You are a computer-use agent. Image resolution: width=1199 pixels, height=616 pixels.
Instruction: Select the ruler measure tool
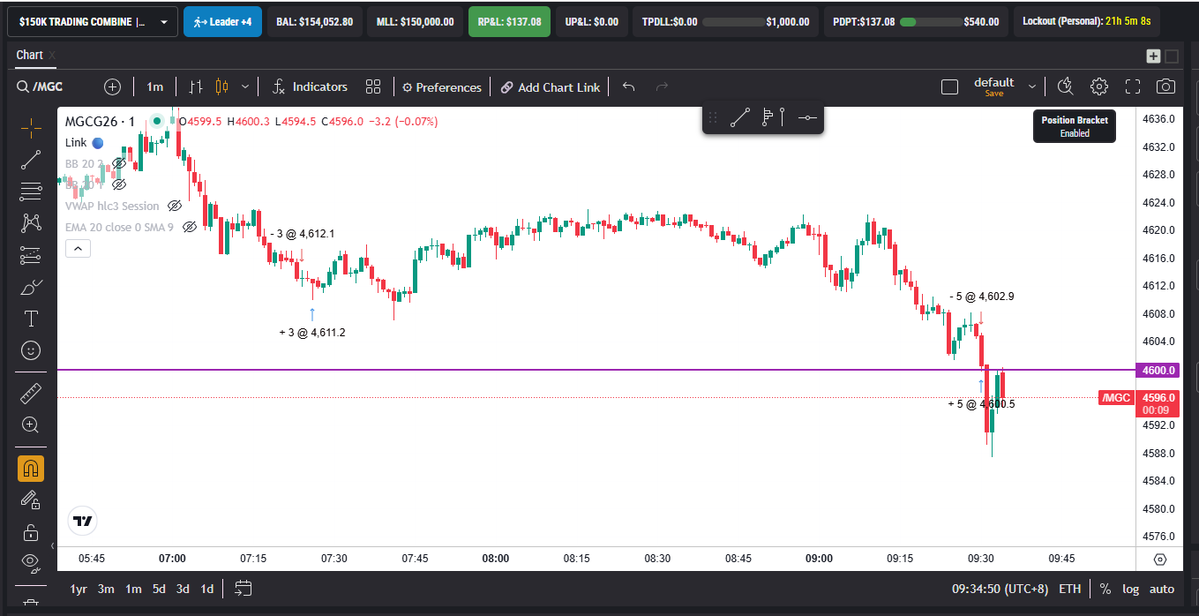31,393
